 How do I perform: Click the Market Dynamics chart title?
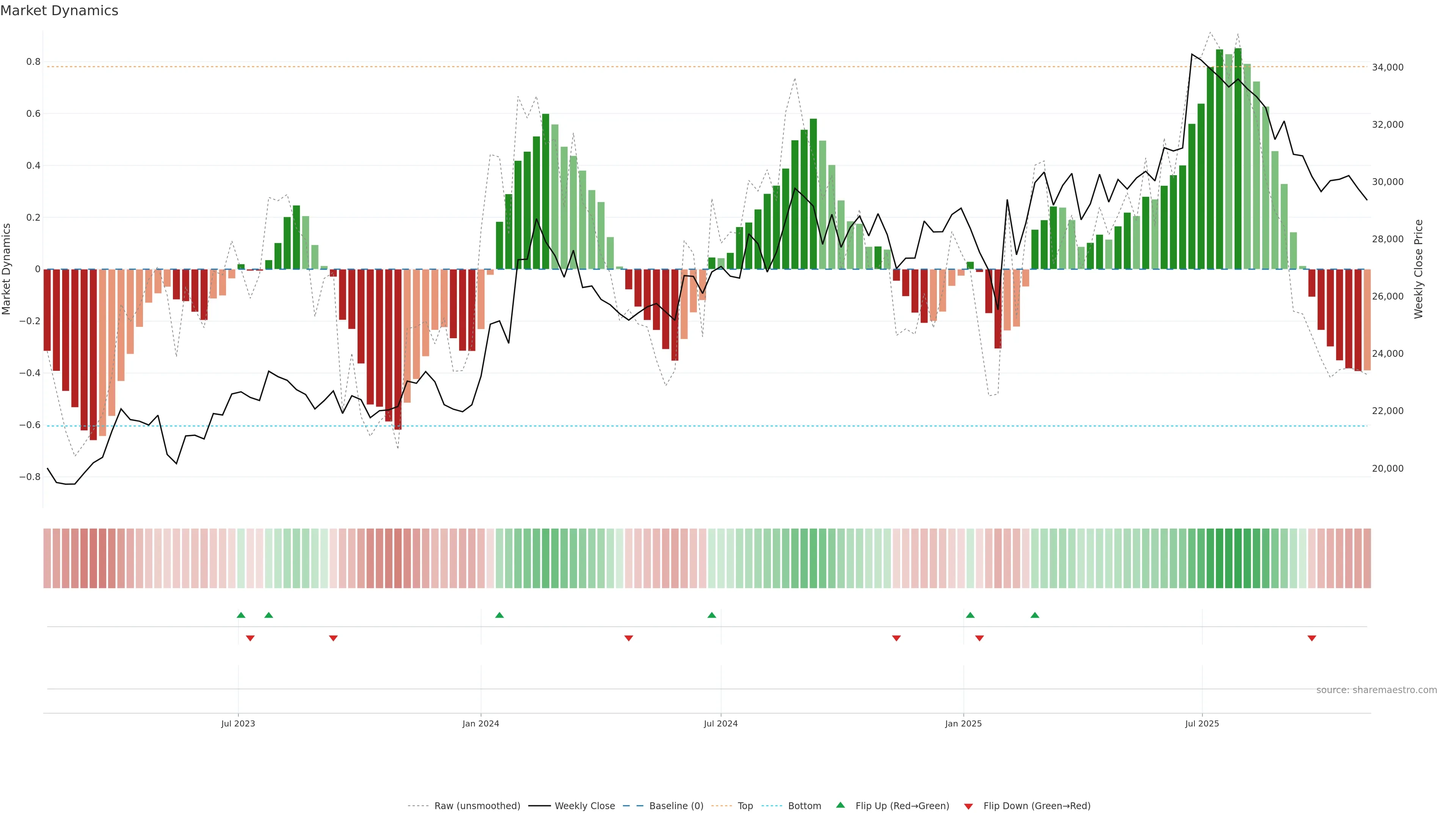60,11
